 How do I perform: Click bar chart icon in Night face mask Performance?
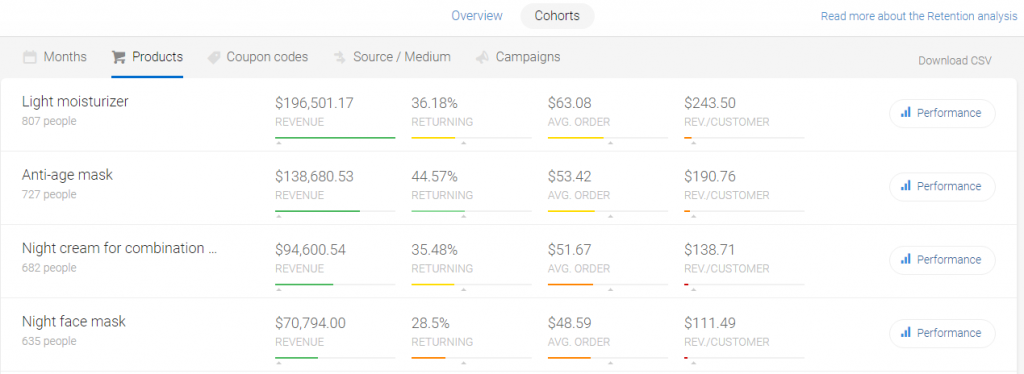(x=905, y=332)
